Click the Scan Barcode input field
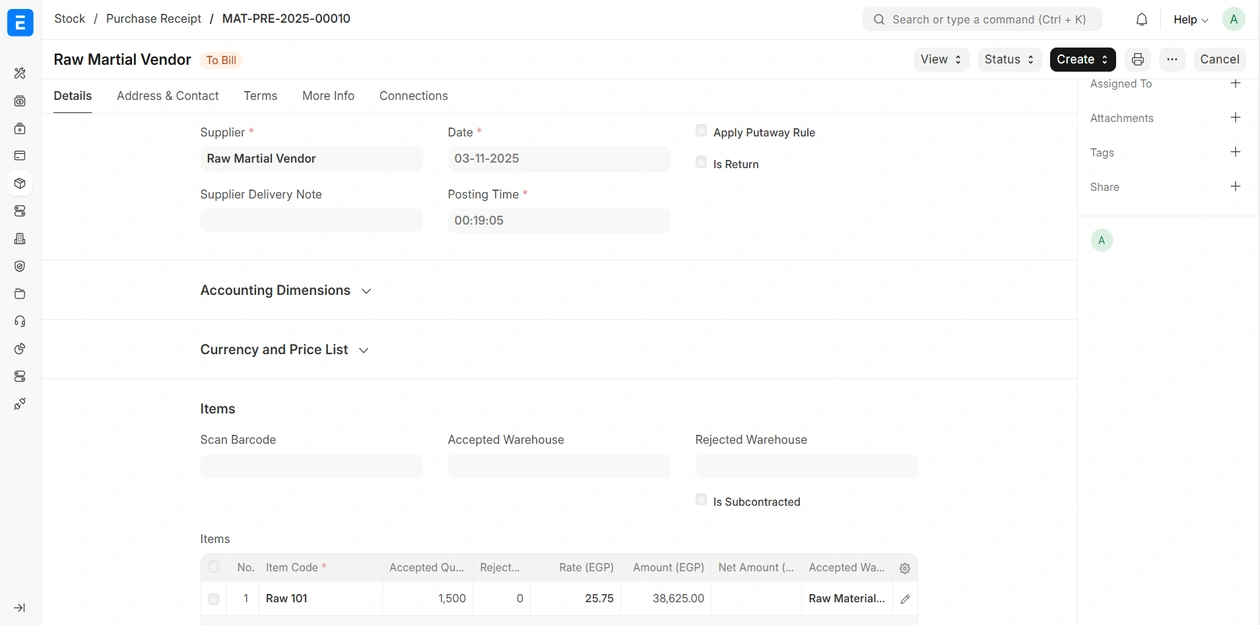The width and height of the screenshot is (1260, 625). tap(311, 466)
